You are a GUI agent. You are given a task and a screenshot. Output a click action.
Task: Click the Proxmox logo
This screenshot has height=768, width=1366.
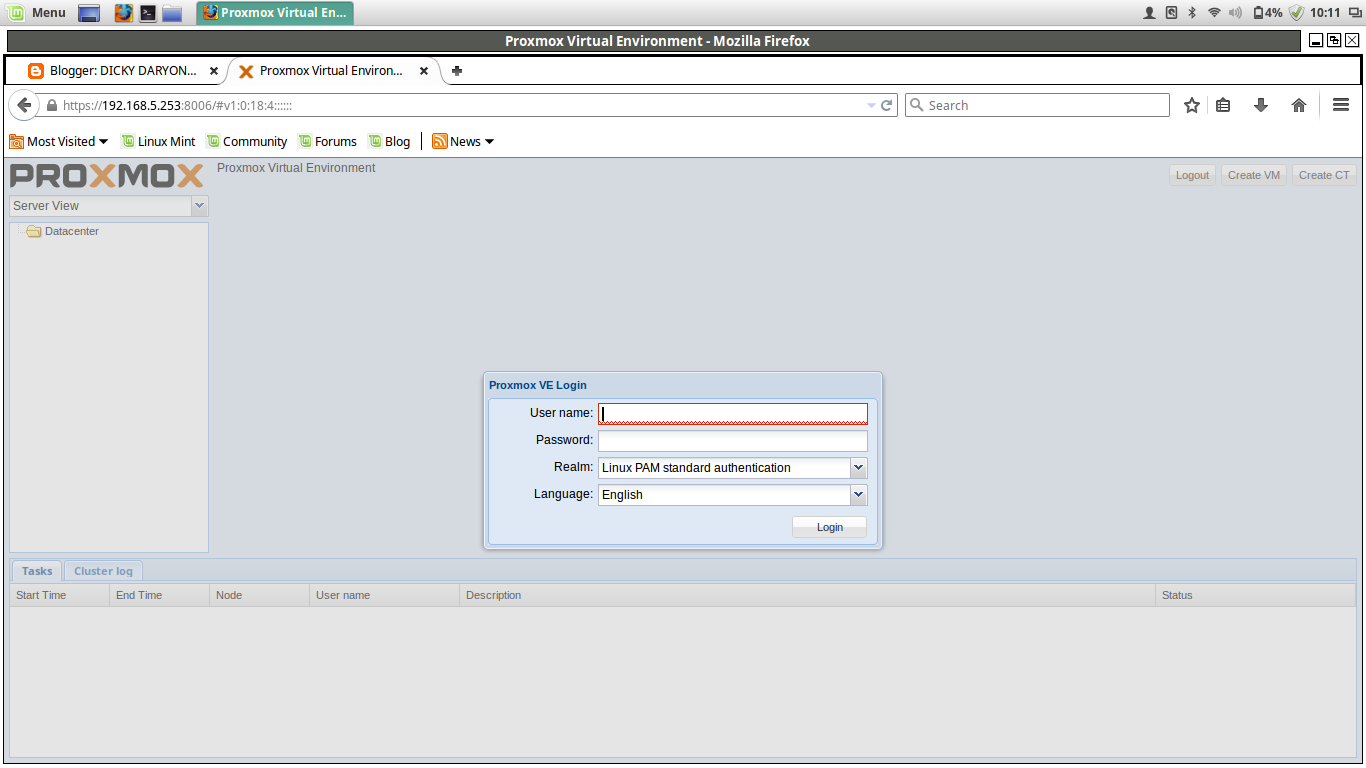[105, 176]
